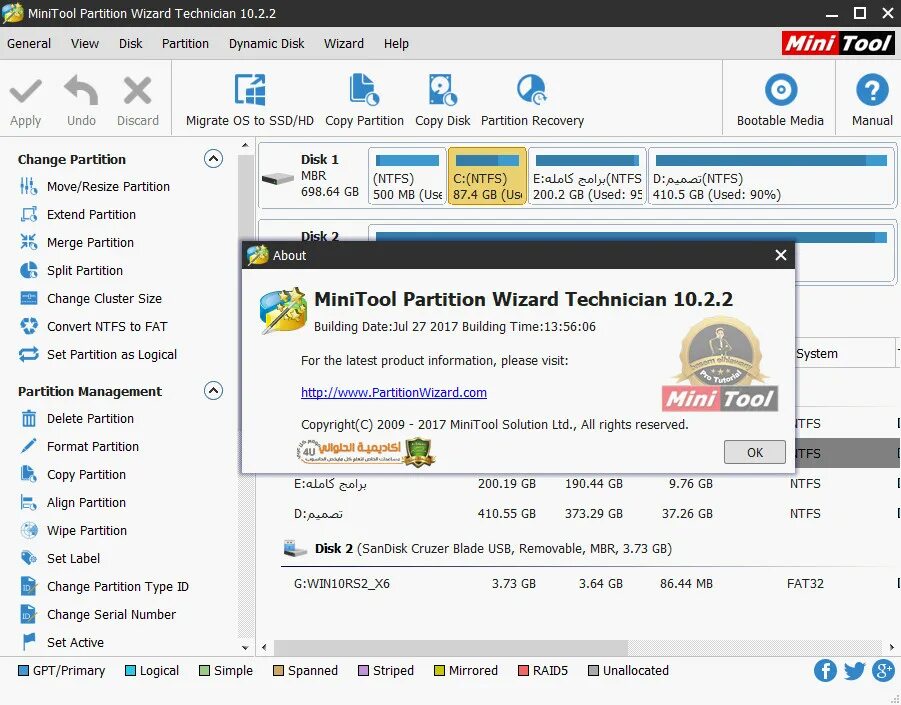
Task: Select the E: 200.19 GB list row
Action: pos(591,484)
